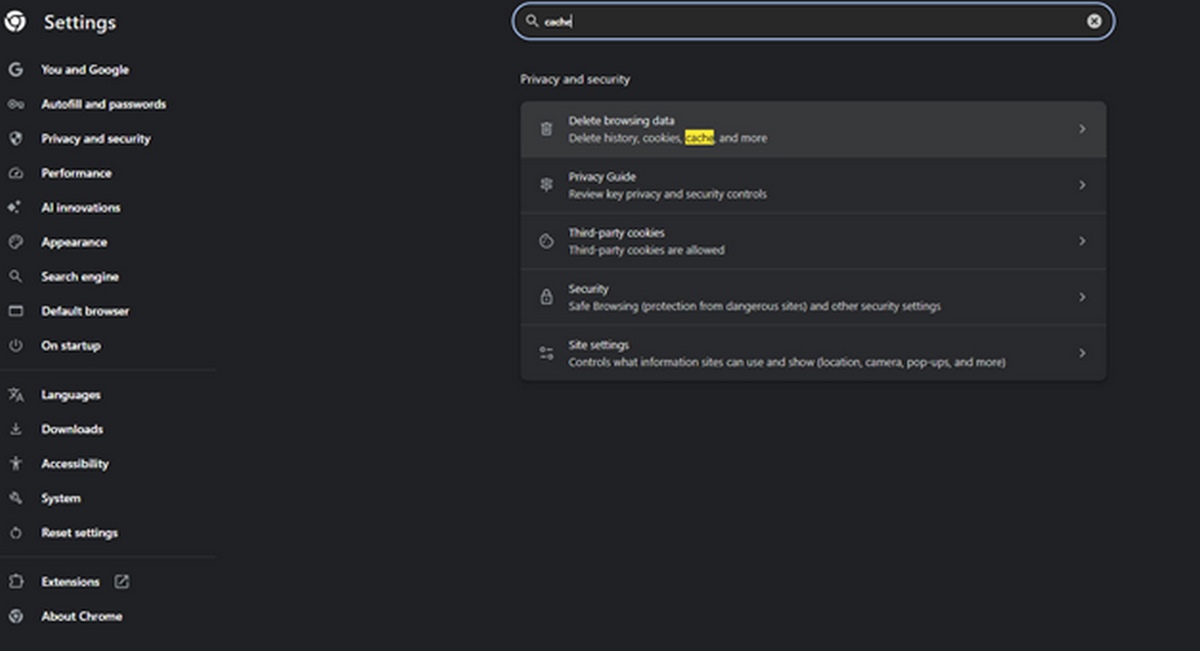Open Accessibility settings section
Viewport: 1200px width, 651px height.
pos(75,464)
